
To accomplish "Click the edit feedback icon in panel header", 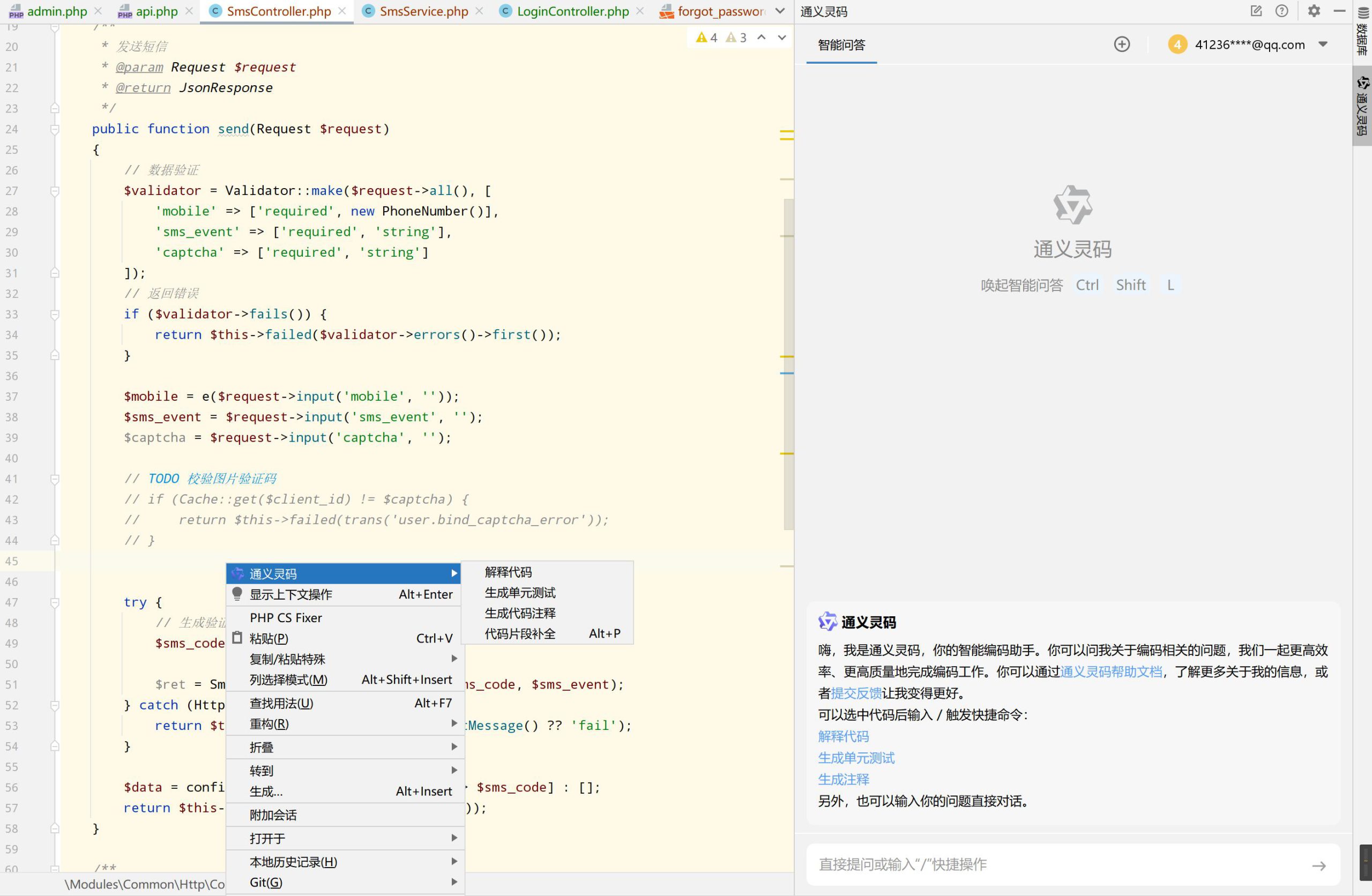I will [1256, 11].
